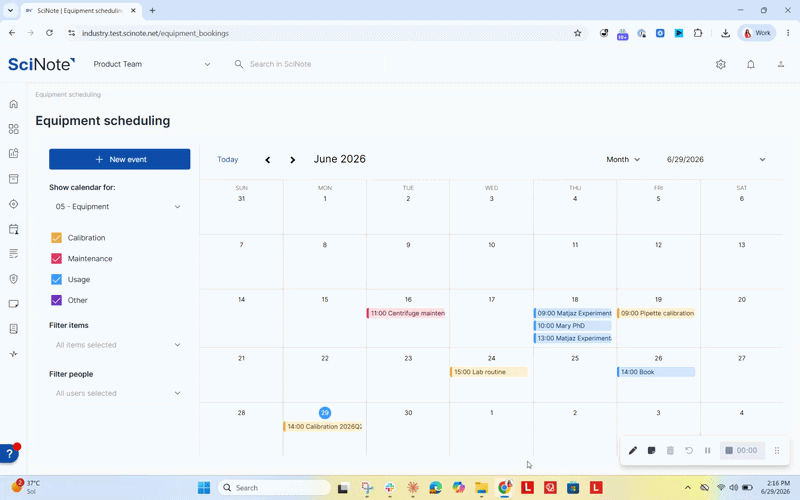Open the 14:00 Book event
The height and width of the screenshot is (500, 800).
656,372
